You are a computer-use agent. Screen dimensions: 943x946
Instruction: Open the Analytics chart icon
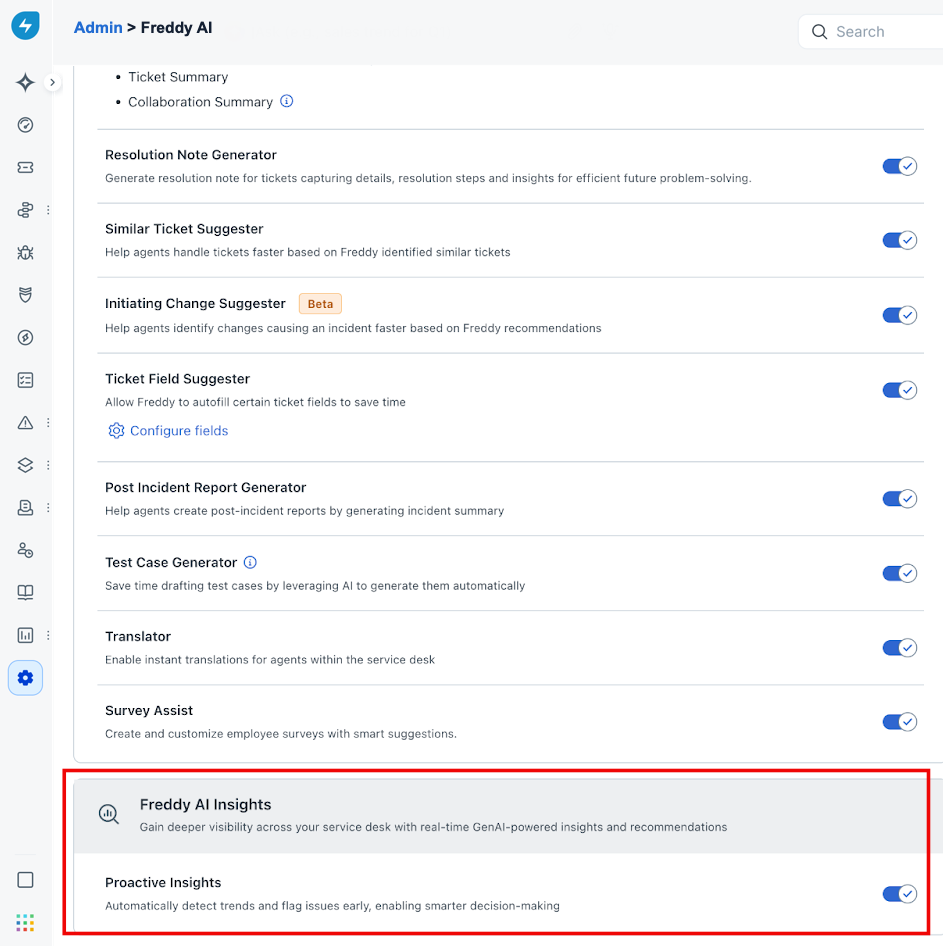[x=25, y=635]
